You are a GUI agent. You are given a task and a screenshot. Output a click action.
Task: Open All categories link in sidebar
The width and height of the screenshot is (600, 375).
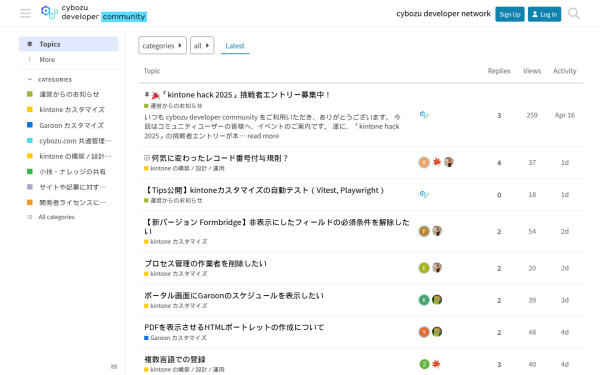pyautogui.click(x=56, y=217)
